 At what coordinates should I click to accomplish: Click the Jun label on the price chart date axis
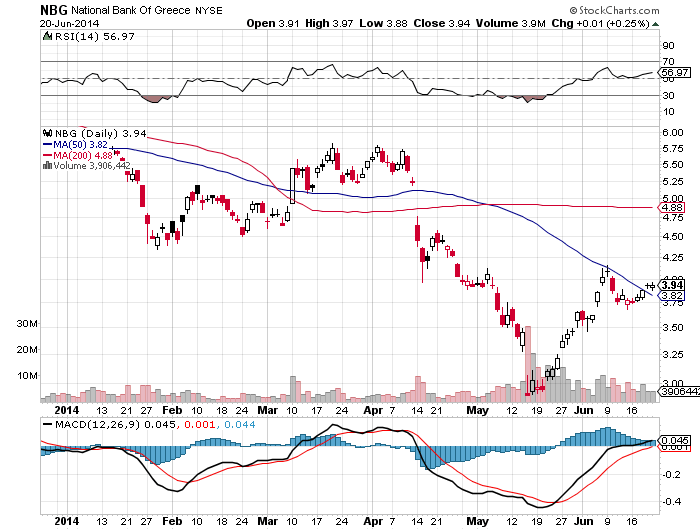[x=583, y=410]
